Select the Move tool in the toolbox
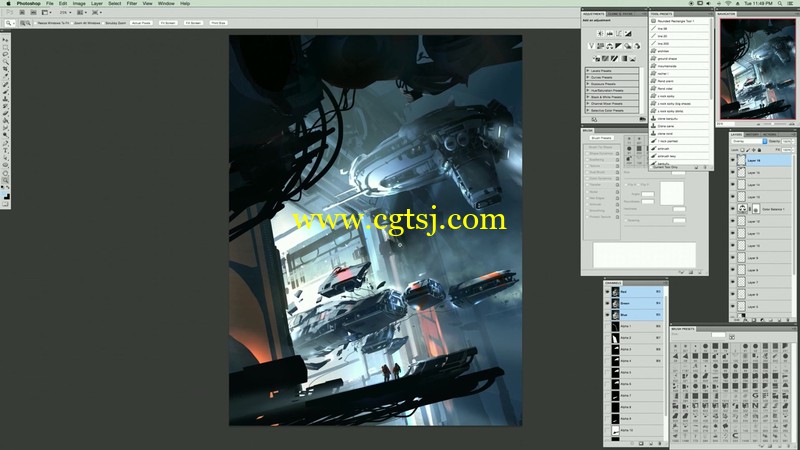 pyautogui.click(x=6, y=39)
